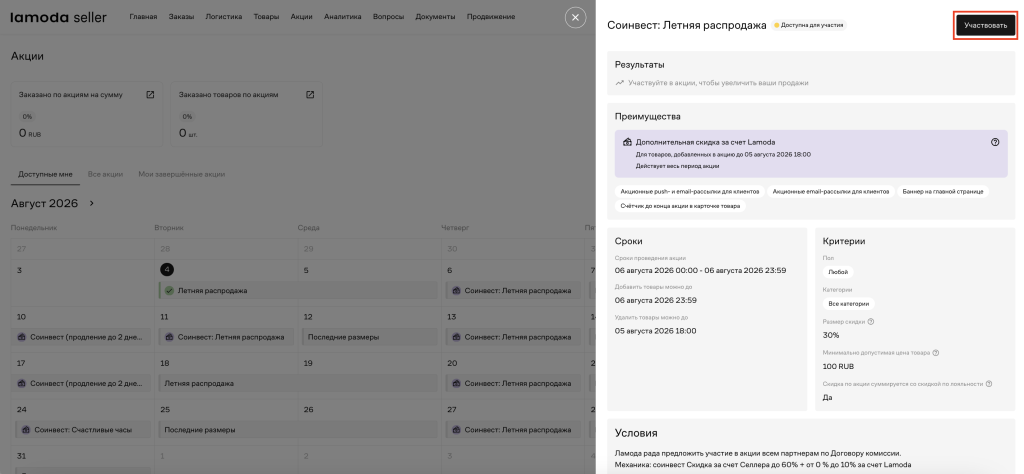Open 'Соинвест: Летняя распродажа' on August 13
Viewport: 1024px width, 474px height.
click(513, 338)
